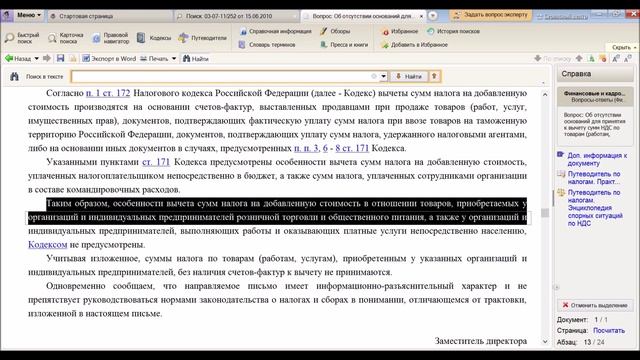The height and width of the screenshot is (360, 640).
Task: Open the tab list dropdown button
Action: [433, 16]
